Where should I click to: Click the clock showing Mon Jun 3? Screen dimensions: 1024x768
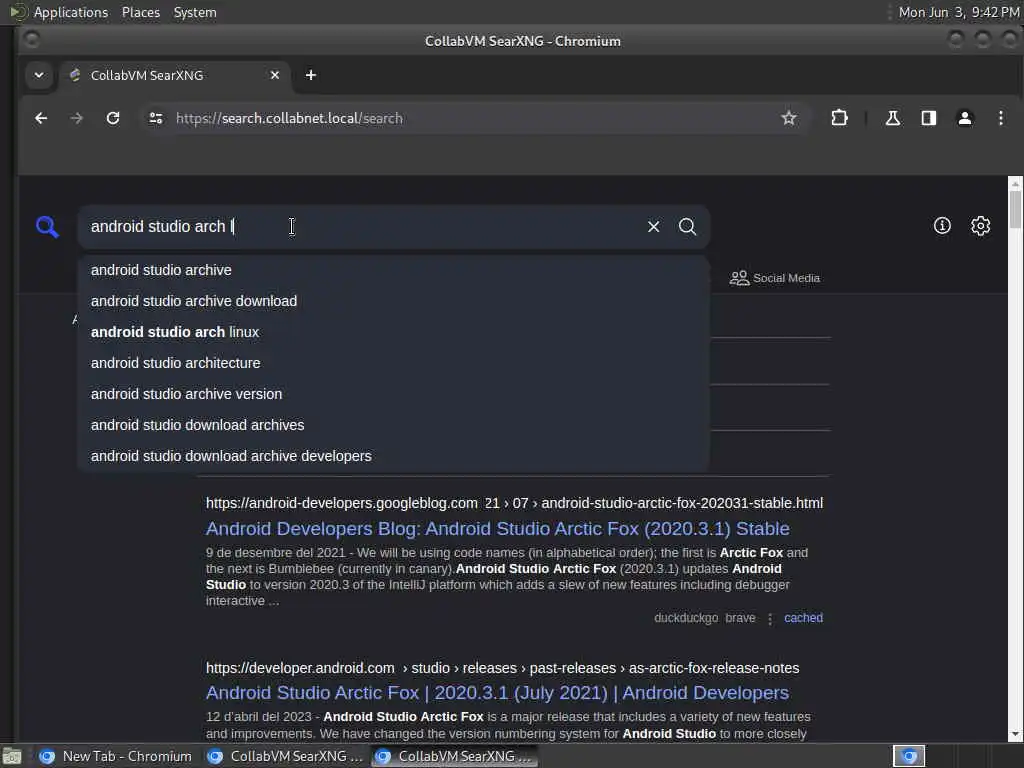click(x=959, y=12)
